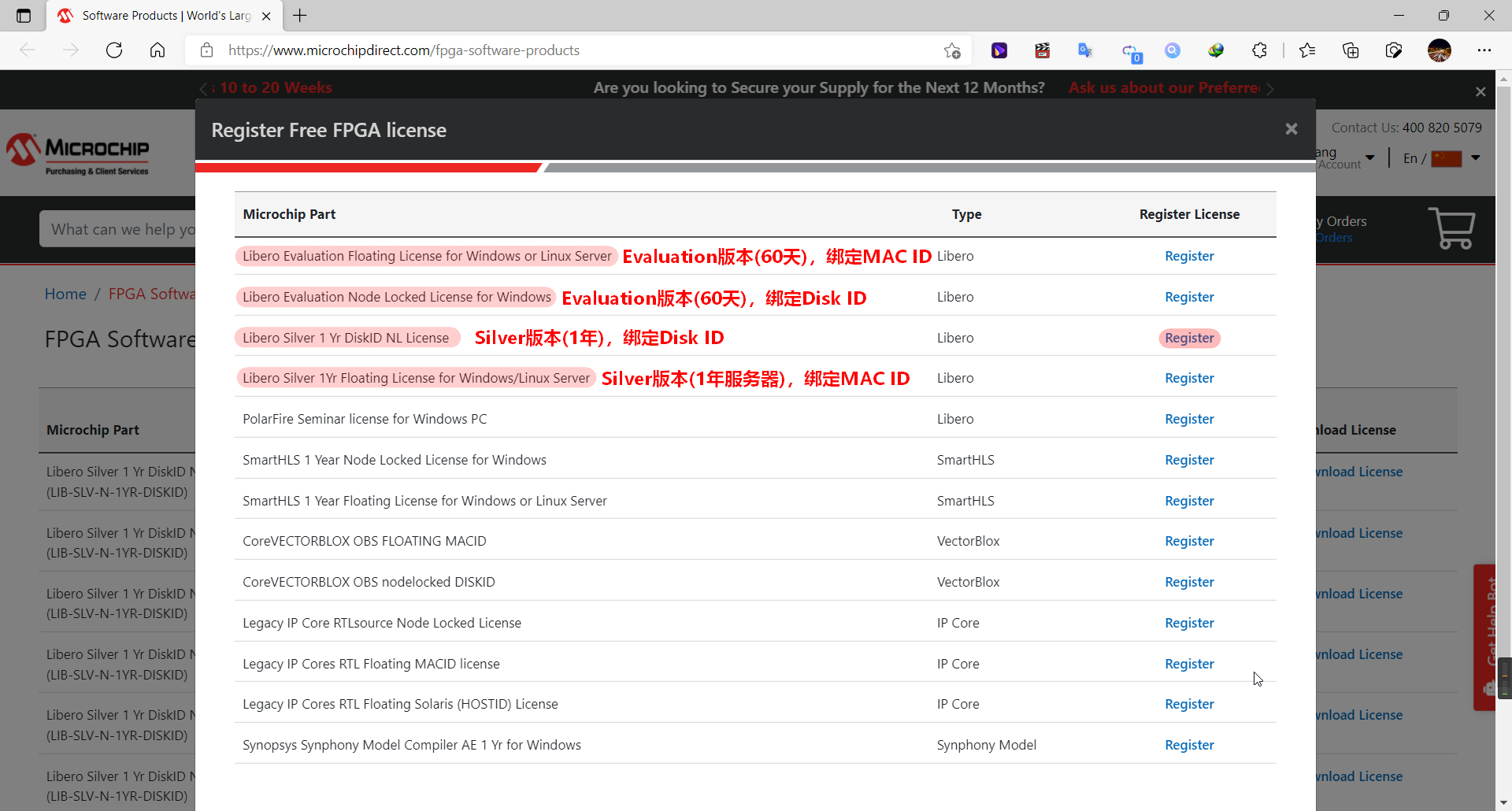Register CoreVECTORBLOX OBS FLOATING MACID
This screenshot has height=811, width=1512.
(1189, 541)
